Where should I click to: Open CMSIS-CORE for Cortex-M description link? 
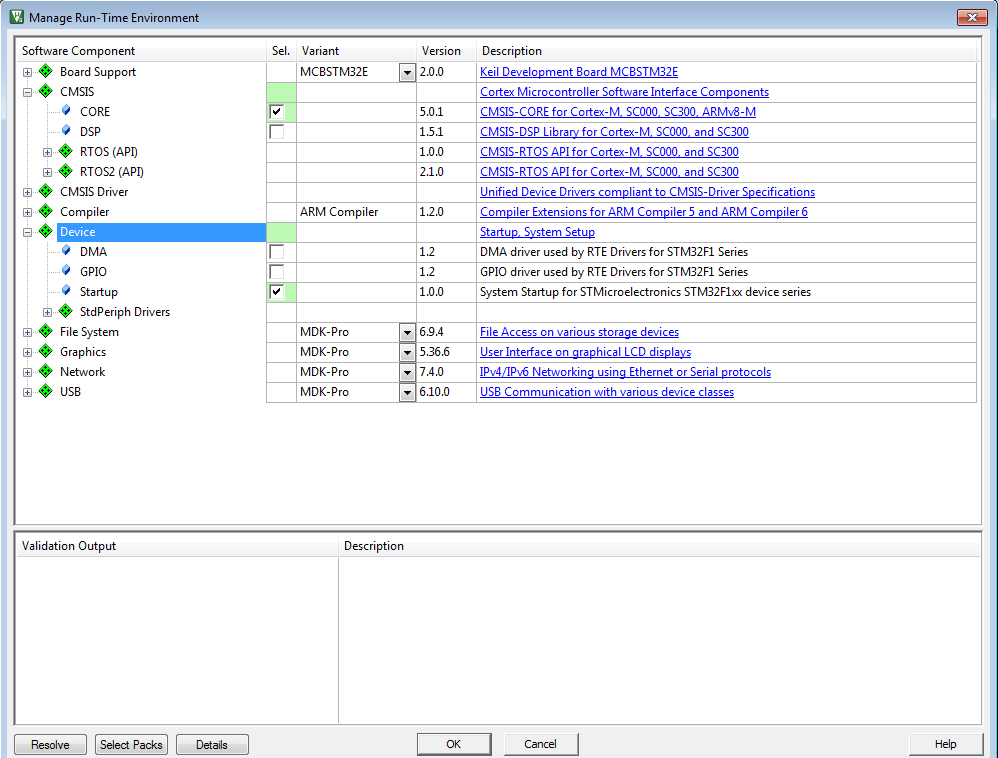(x=618, y=111)
